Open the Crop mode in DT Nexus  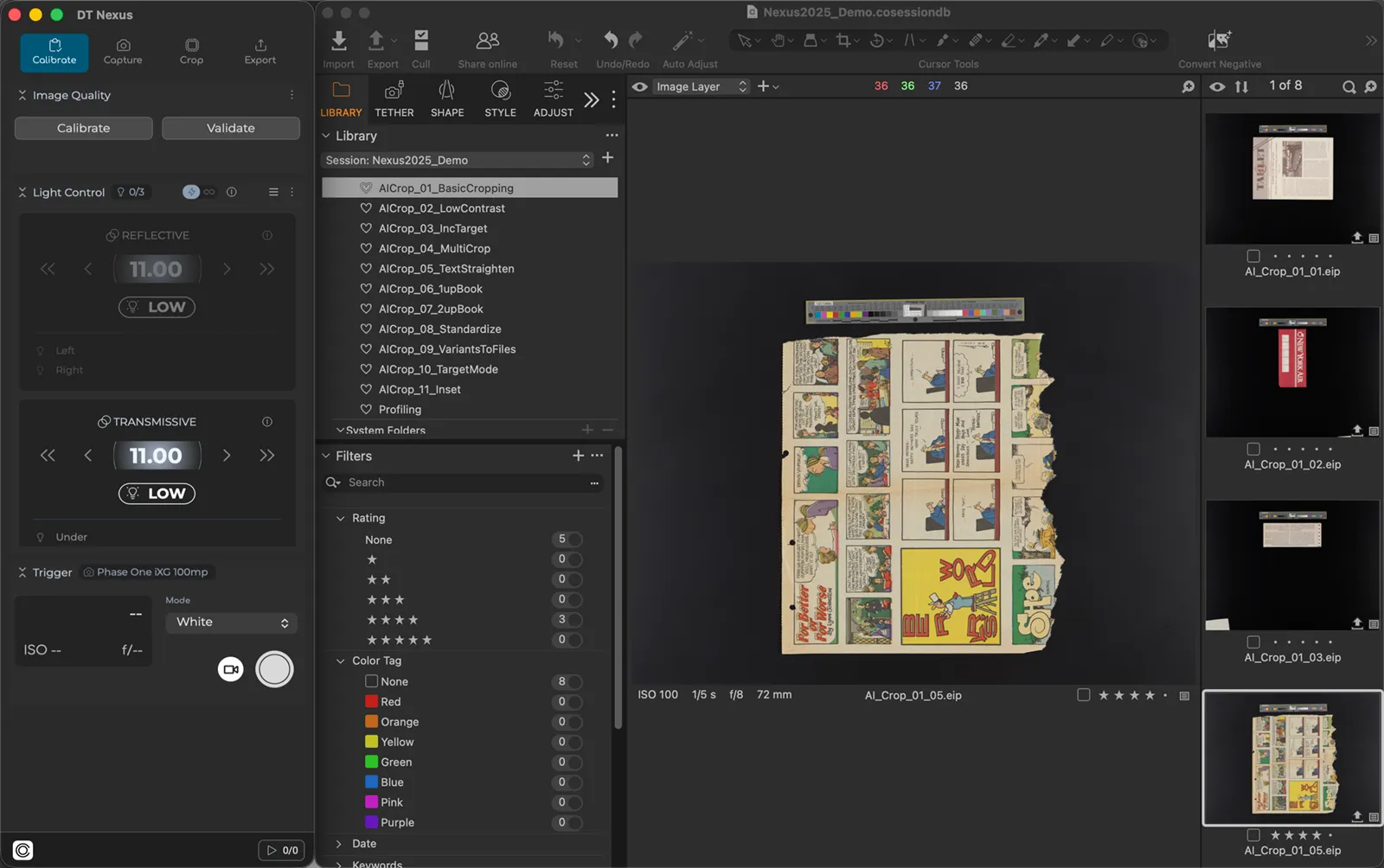[x=192, y=52]
